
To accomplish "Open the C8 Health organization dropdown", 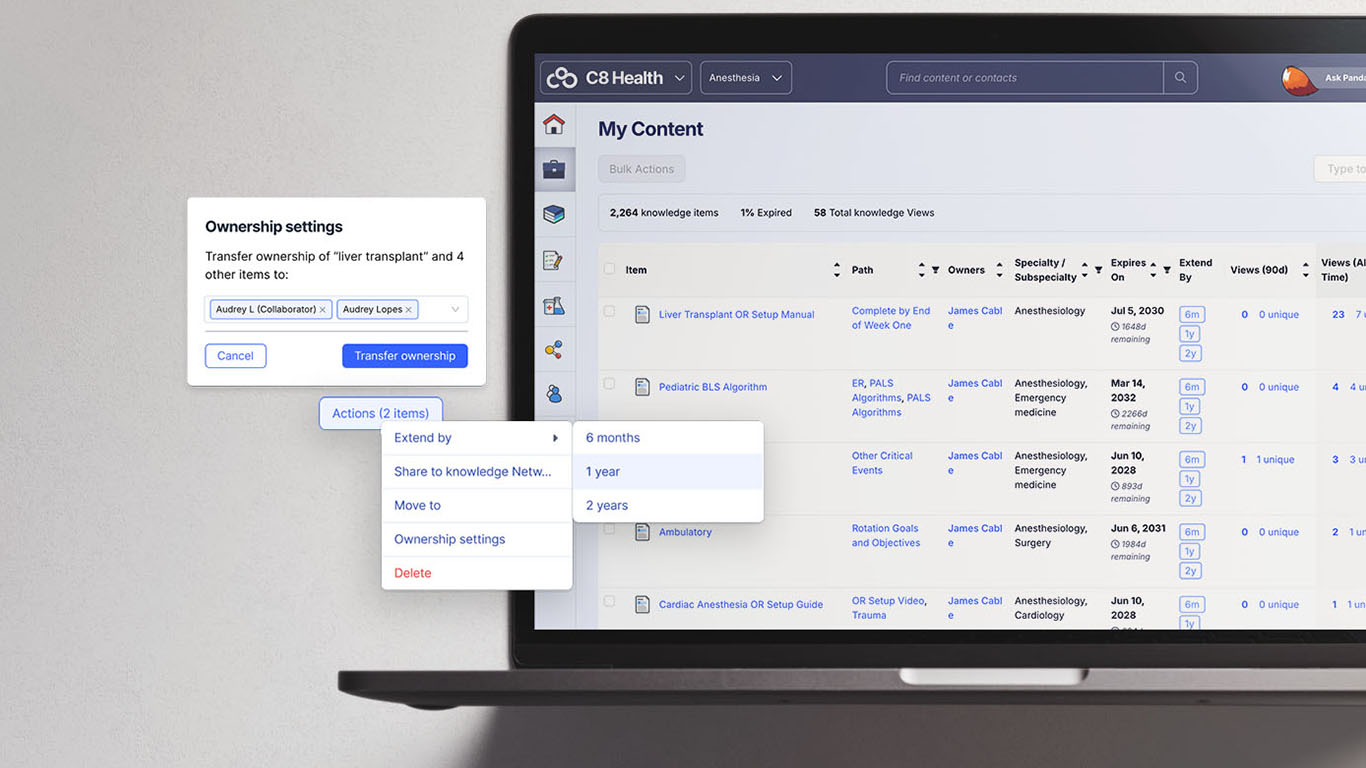I will pyautogui.click(x=616, y=78).
